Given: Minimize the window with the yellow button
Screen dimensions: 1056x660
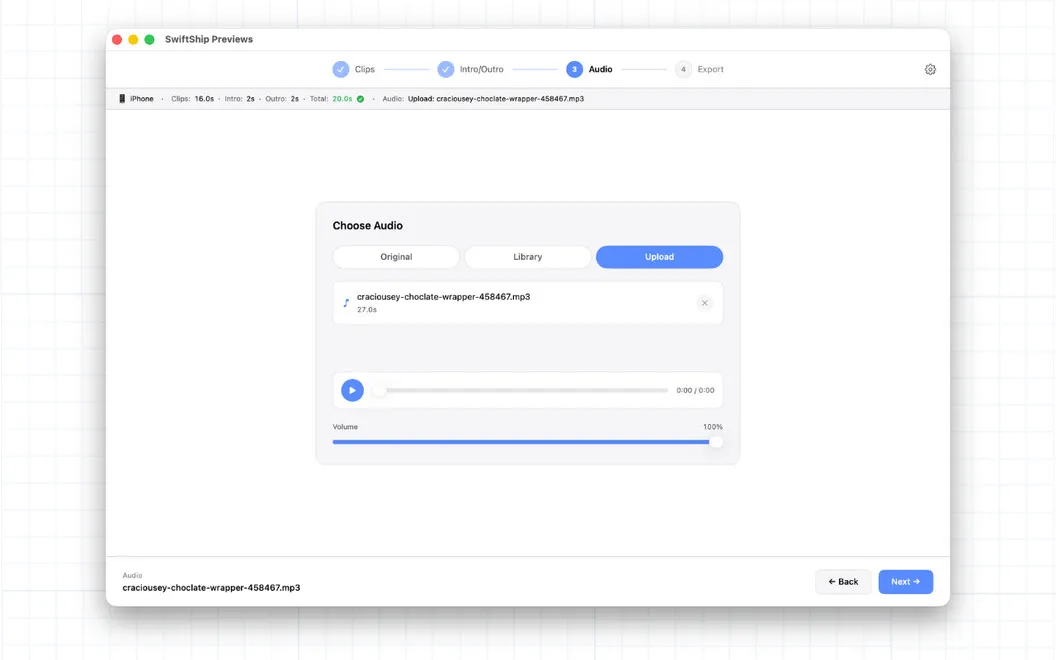Looking at the screenshot, I should [x=133, y=40].
